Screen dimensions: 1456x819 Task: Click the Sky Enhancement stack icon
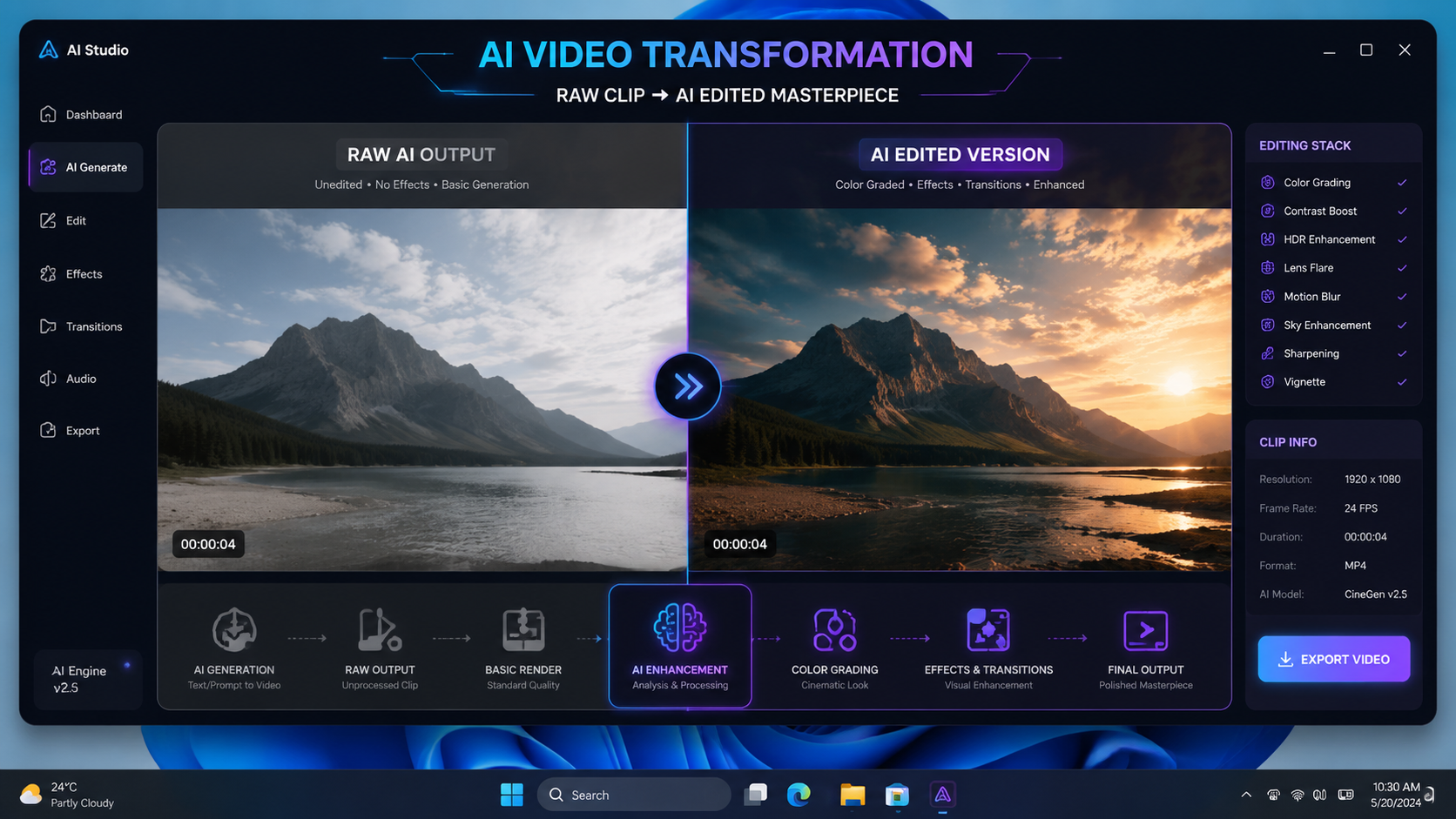click(1268, 325)
